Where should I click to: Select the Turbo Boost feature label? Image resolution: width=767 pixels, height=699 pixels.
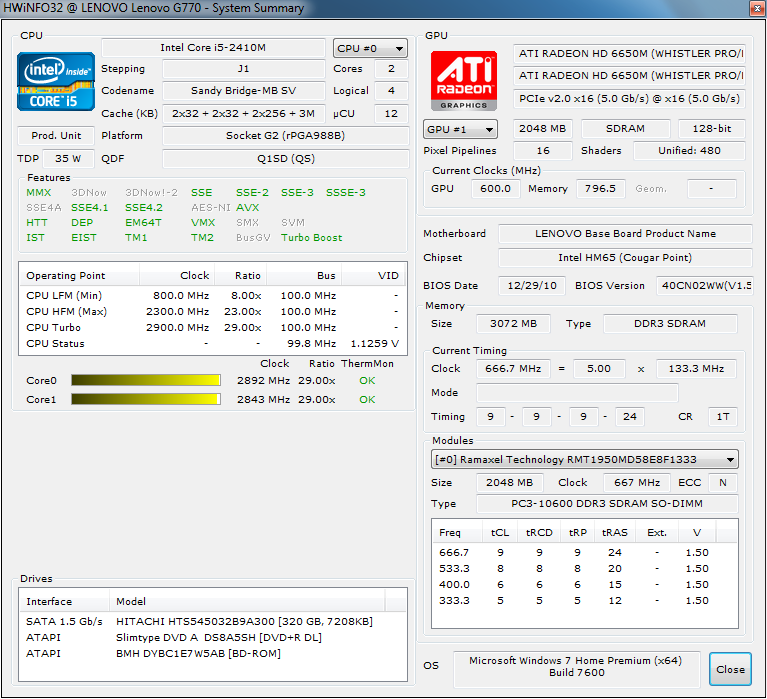(311, 238)
